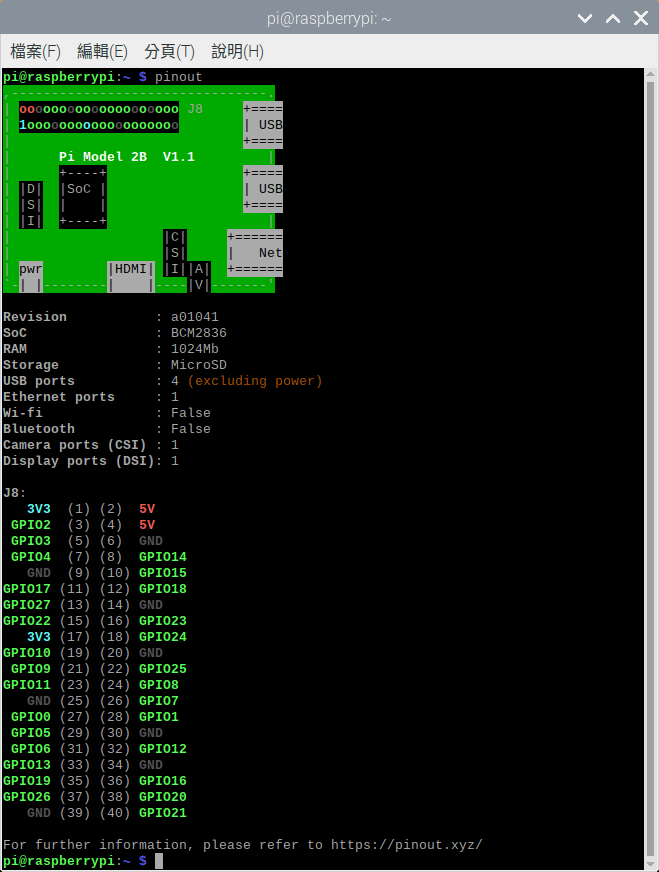Click the 'GPIO15' pin label
This screenshot has height=872, width=659.
[163, 573]
